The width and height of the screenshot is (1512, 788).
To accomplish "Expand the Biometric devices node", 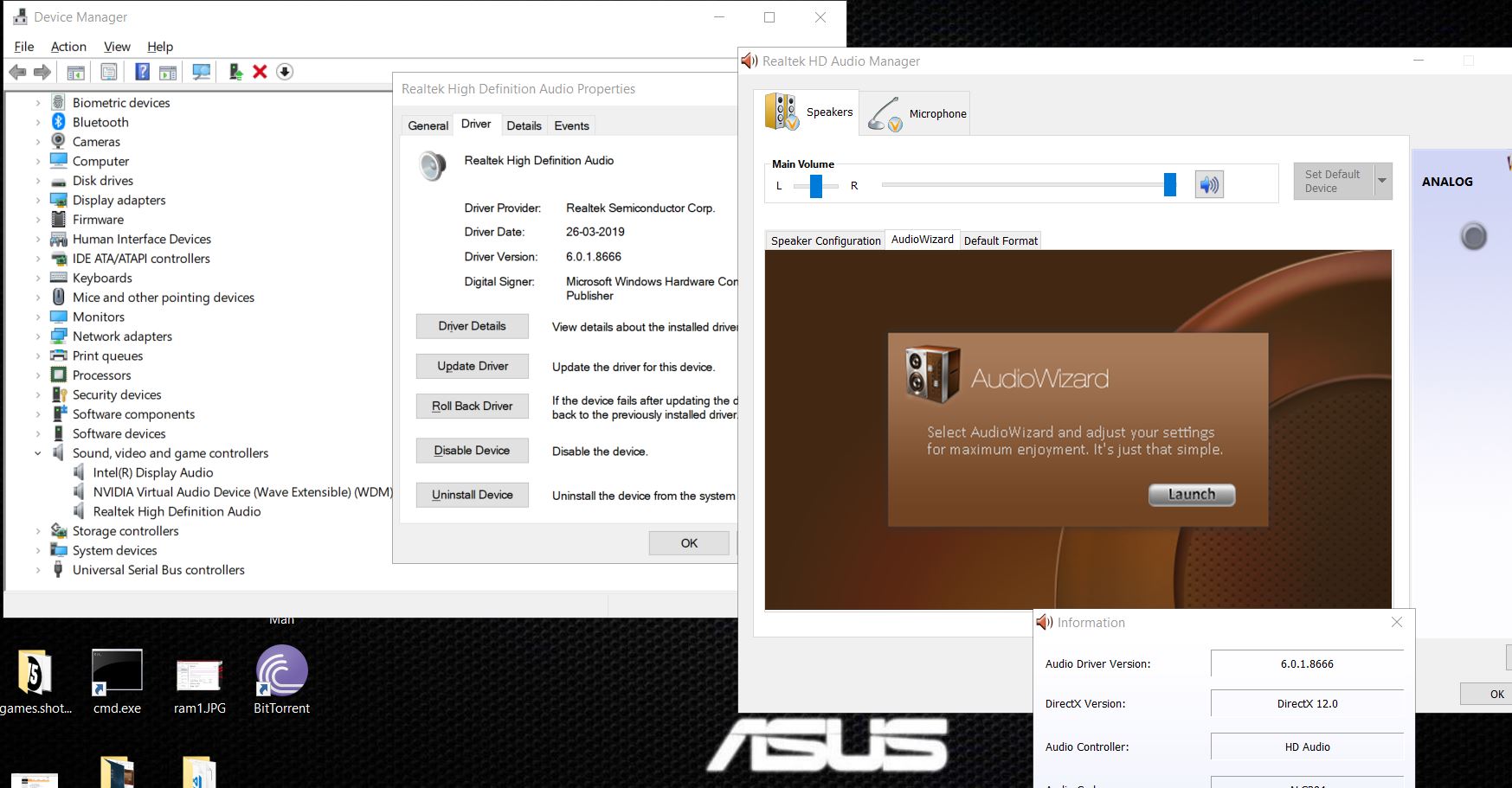I will coord(38,103).
